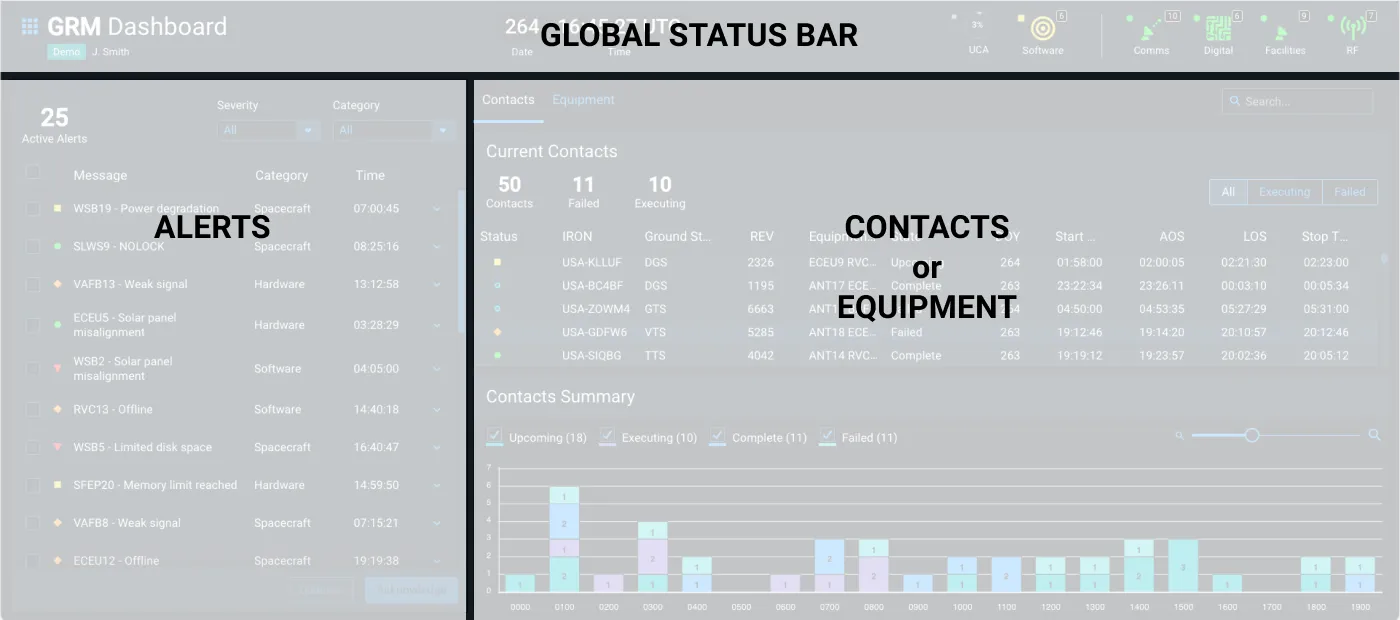Click inside the Search field
The height and width of the screenshot is (620, 1400).
1297,101
